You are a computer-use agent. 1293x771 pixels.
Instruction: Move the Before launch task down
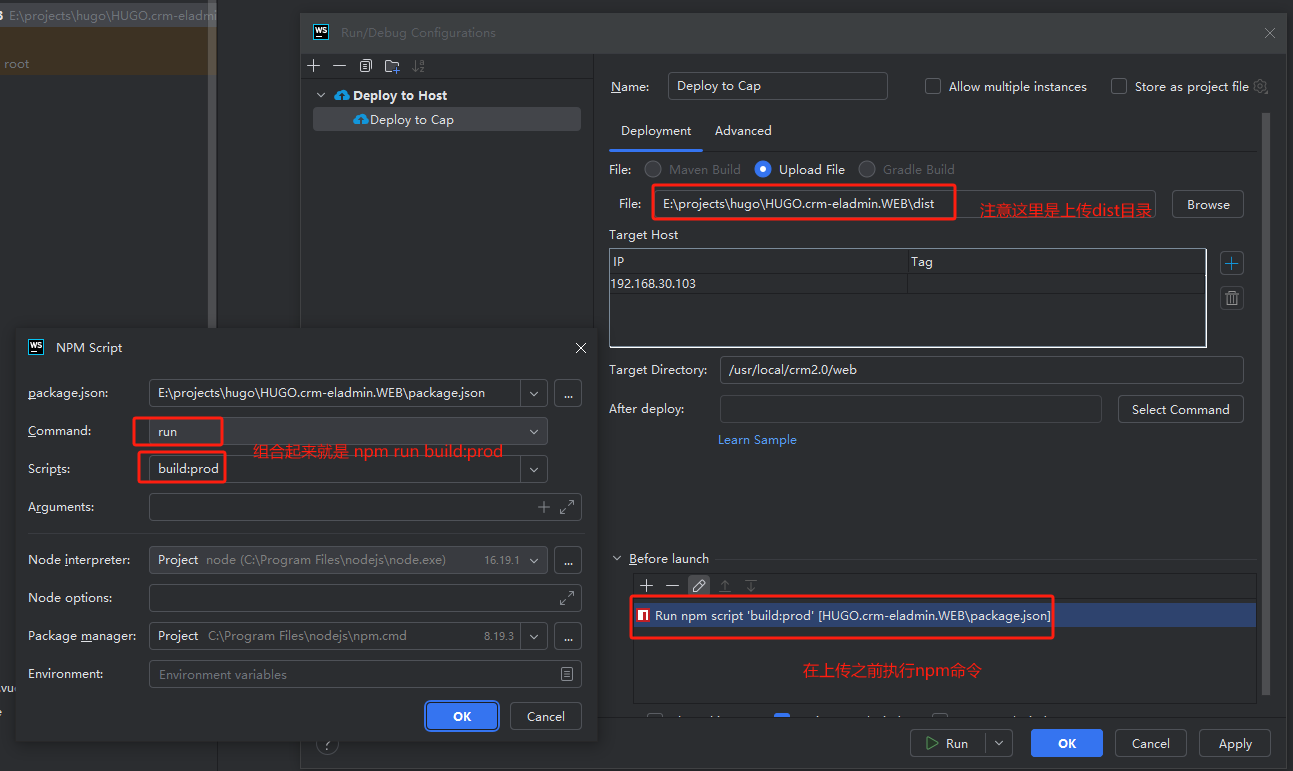point(751,585)
